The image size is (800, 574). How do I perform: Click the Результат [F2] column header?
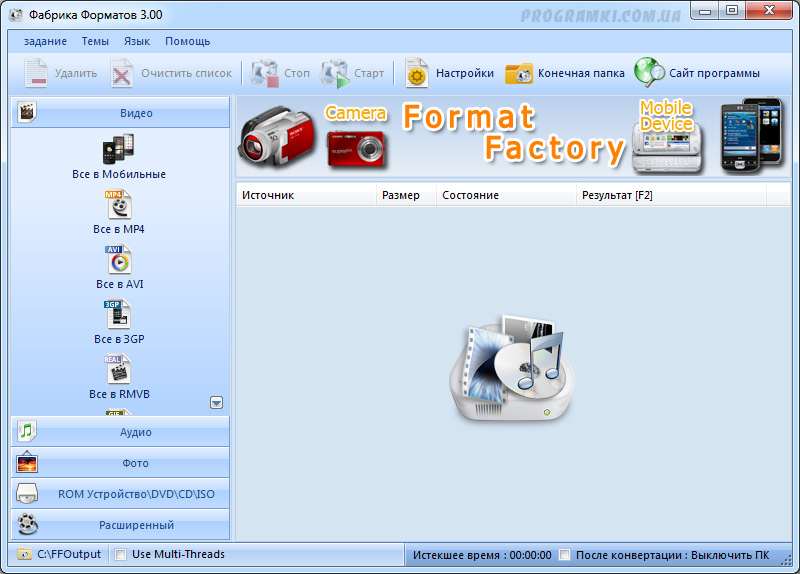click(x=671, y=195)
